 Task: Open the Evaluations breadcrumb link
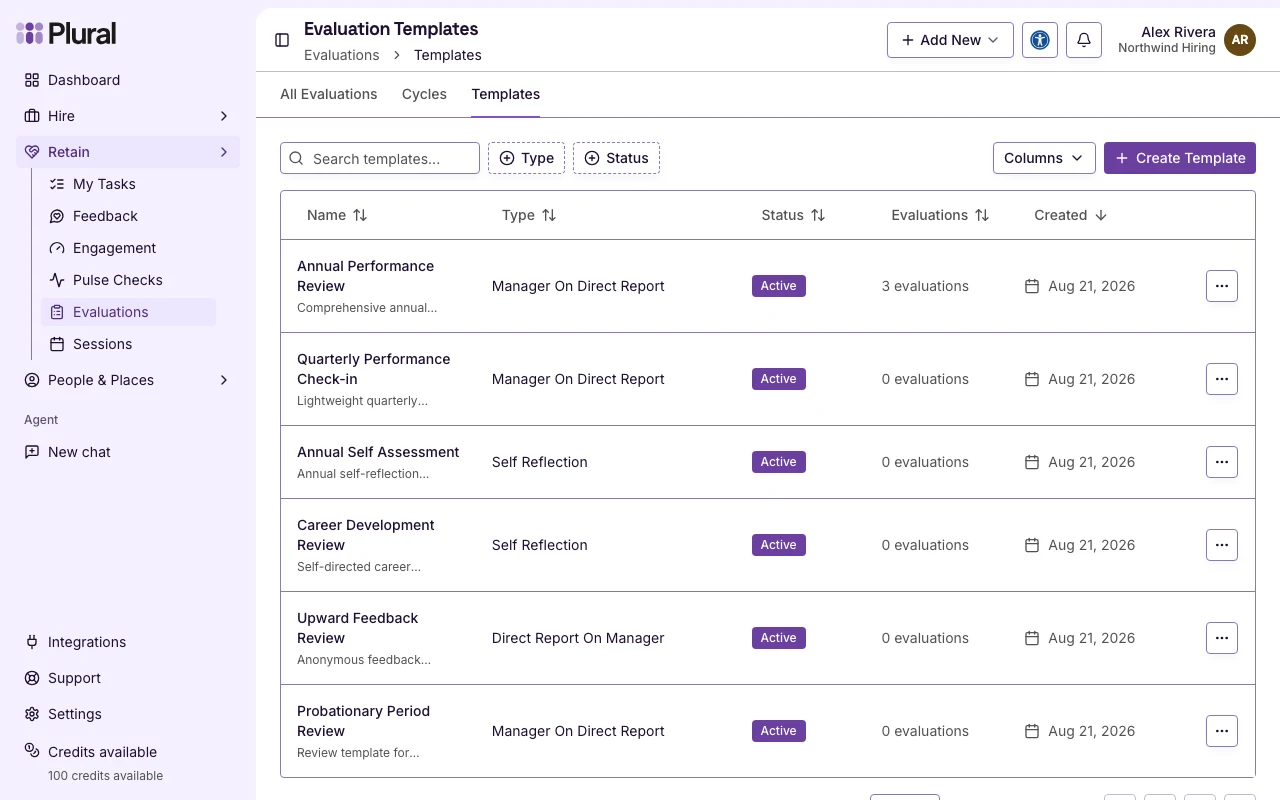pos(342,55)
